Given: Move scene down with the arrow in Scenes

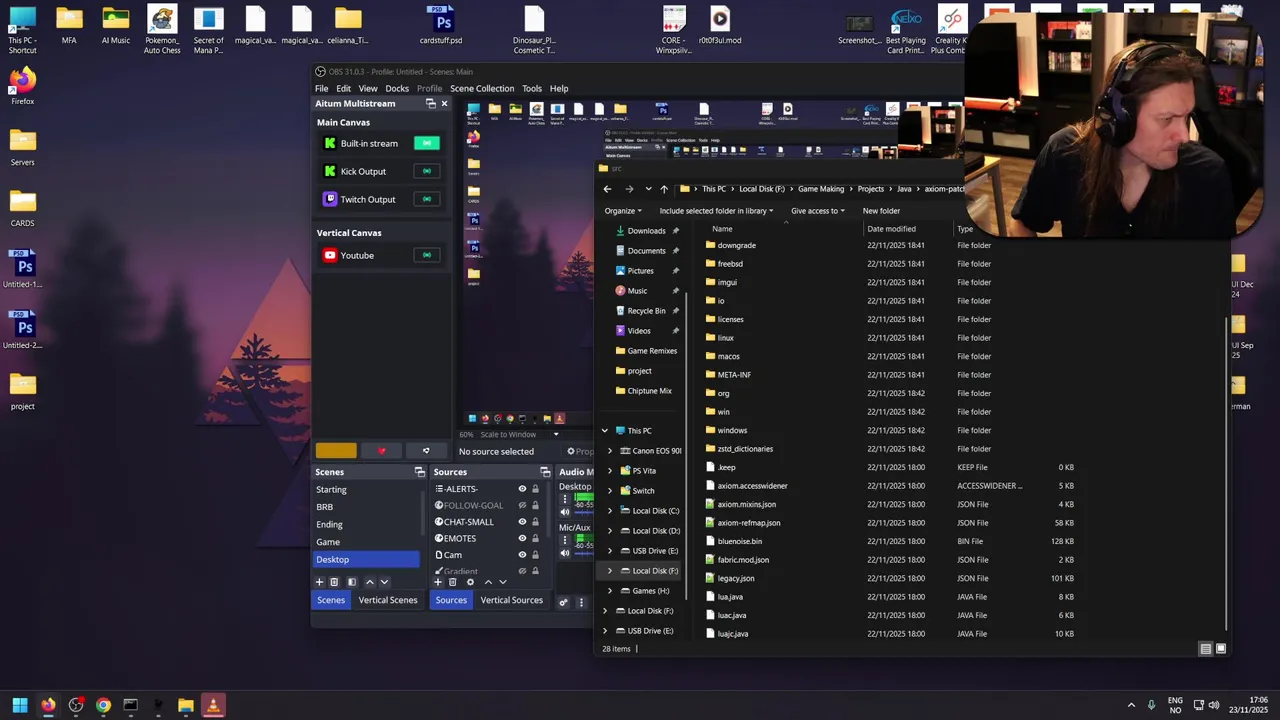Looking at the screenshot, I should tap(384, 582).
